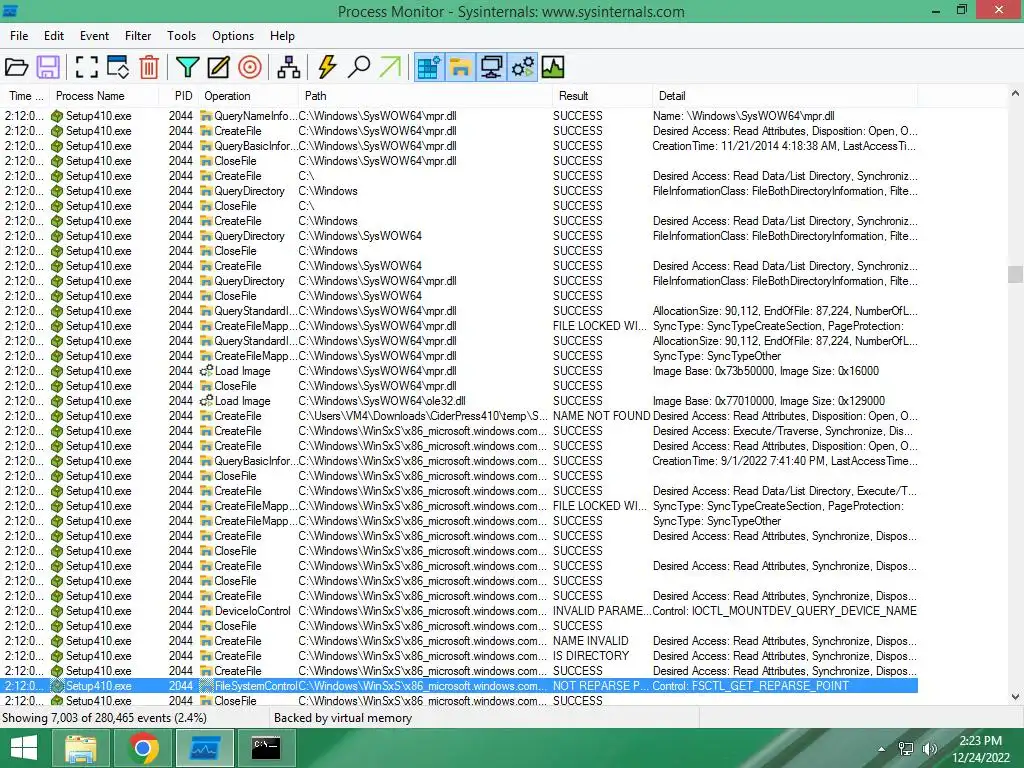Click the scrollbar up arrow

(x=1016, y=93)
